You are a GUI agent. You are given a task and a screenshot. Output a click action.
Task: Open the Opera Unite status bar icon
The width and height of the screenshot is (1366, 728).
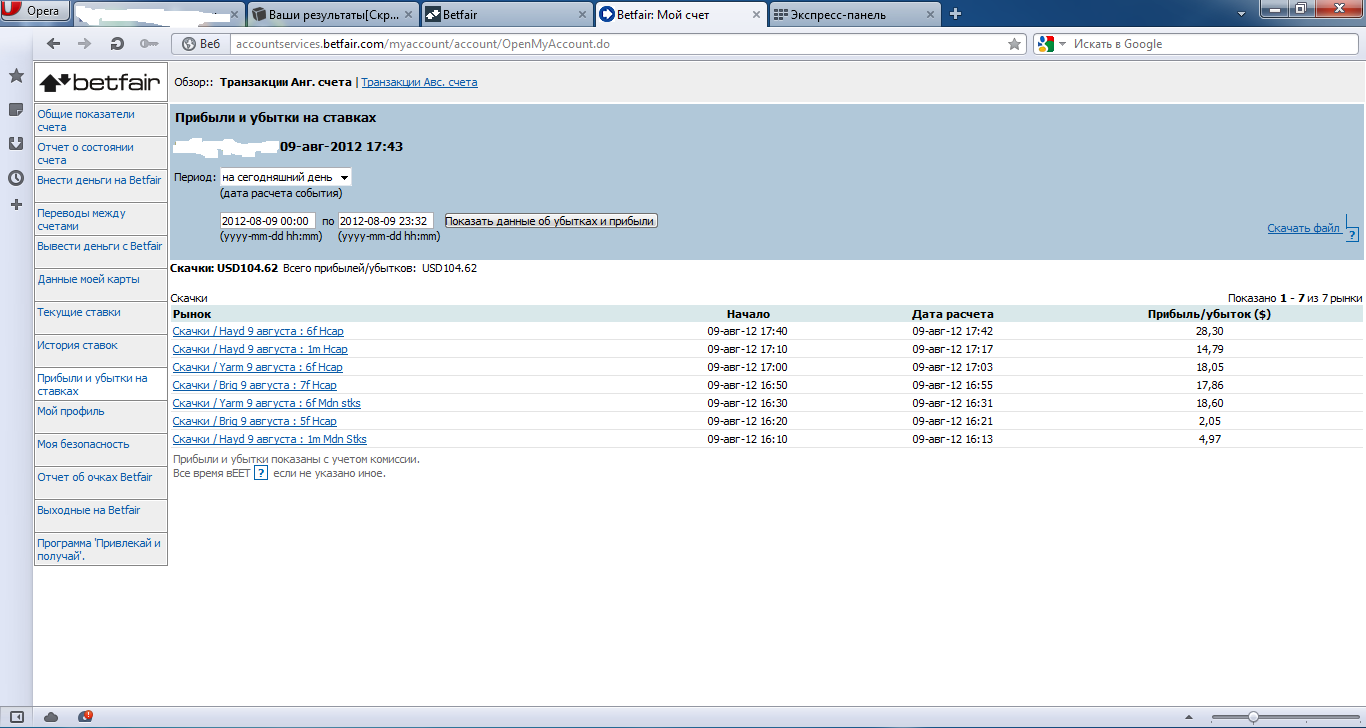click(86, 716)
